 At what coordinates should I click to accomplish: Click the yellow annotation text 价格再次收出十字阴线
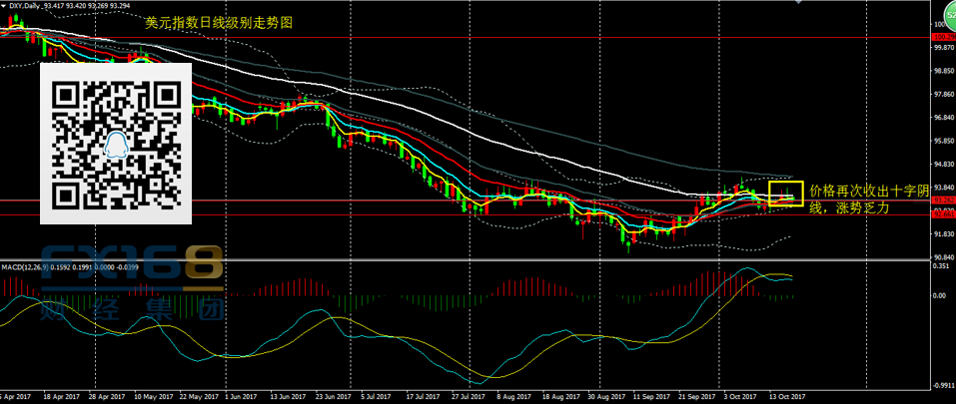pos(868,197)
